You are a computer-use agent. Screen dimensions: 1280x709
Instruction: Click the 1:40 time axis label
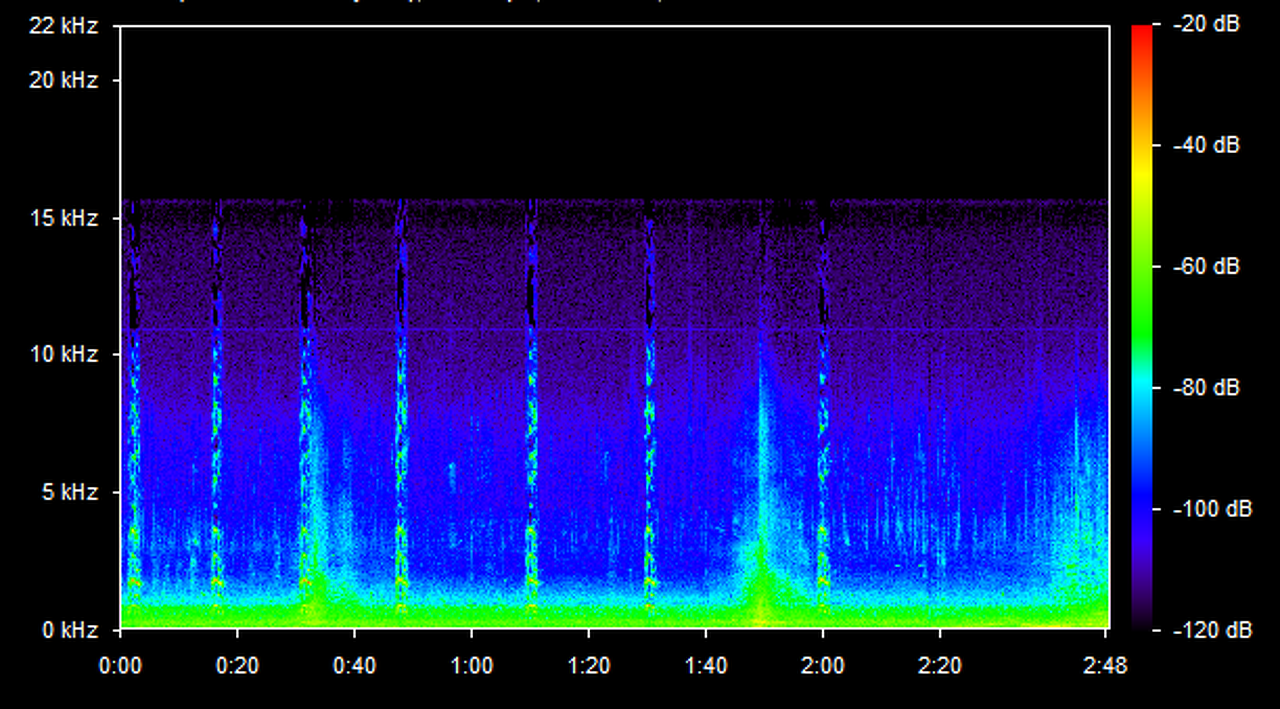click(705, 666)
